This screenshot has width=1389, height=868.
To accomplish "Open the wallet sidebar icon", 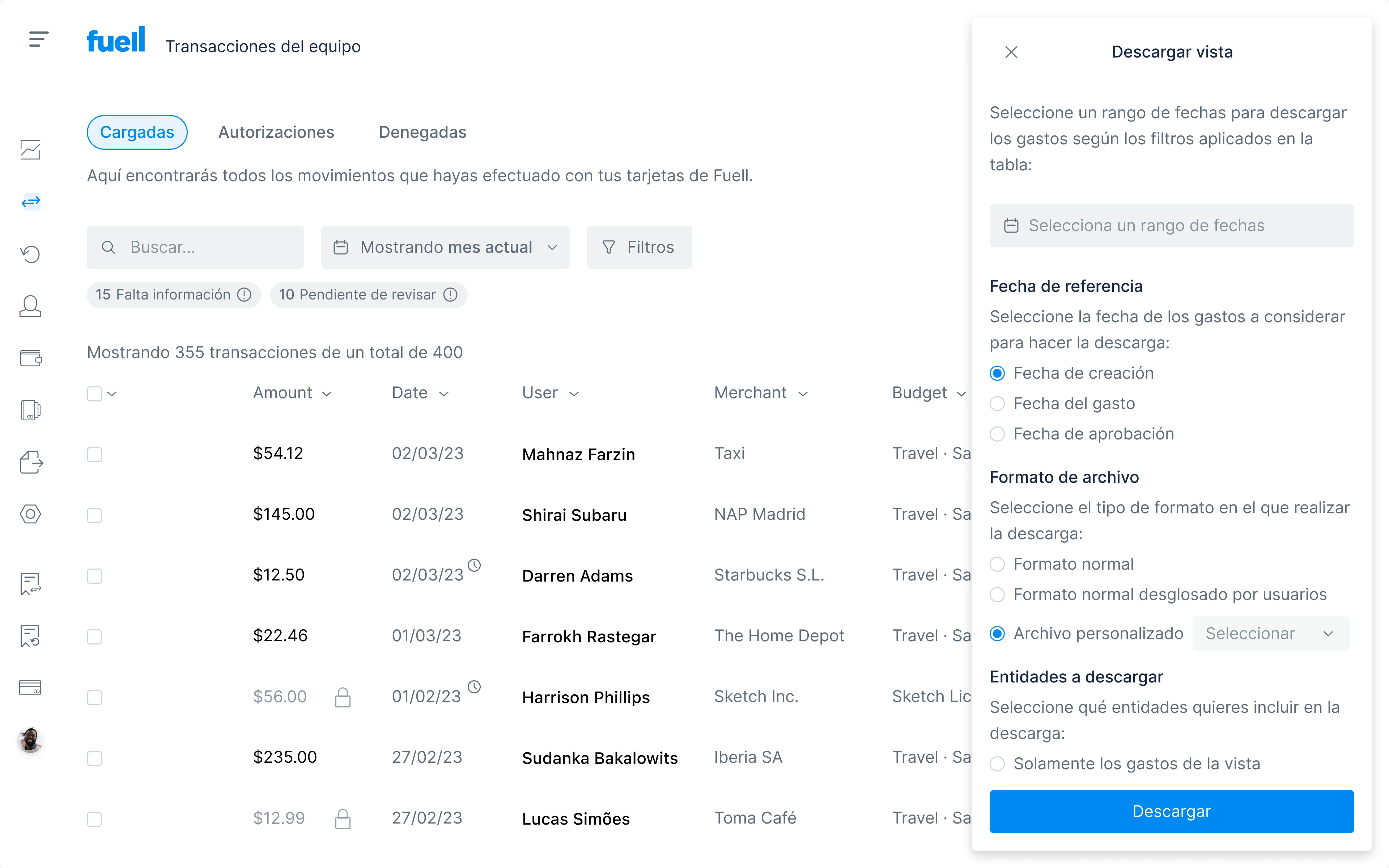I will [x=30, y=358].
